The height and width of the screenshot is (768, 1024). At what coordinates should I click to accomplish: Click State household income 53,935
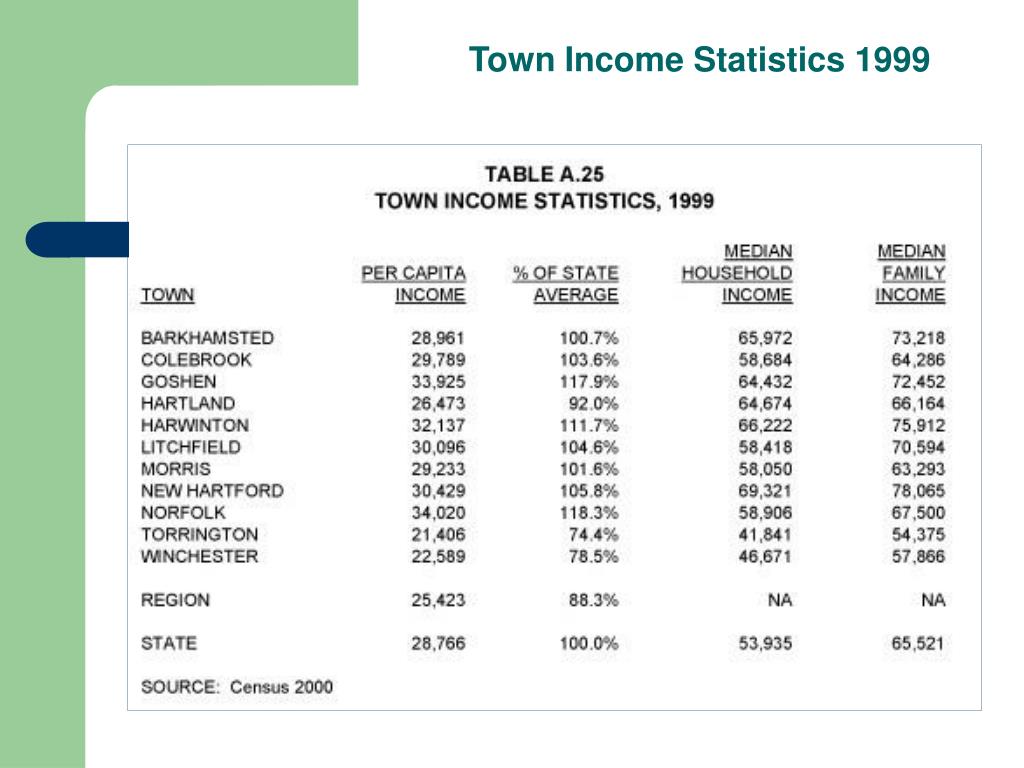[x=765, y=643]
